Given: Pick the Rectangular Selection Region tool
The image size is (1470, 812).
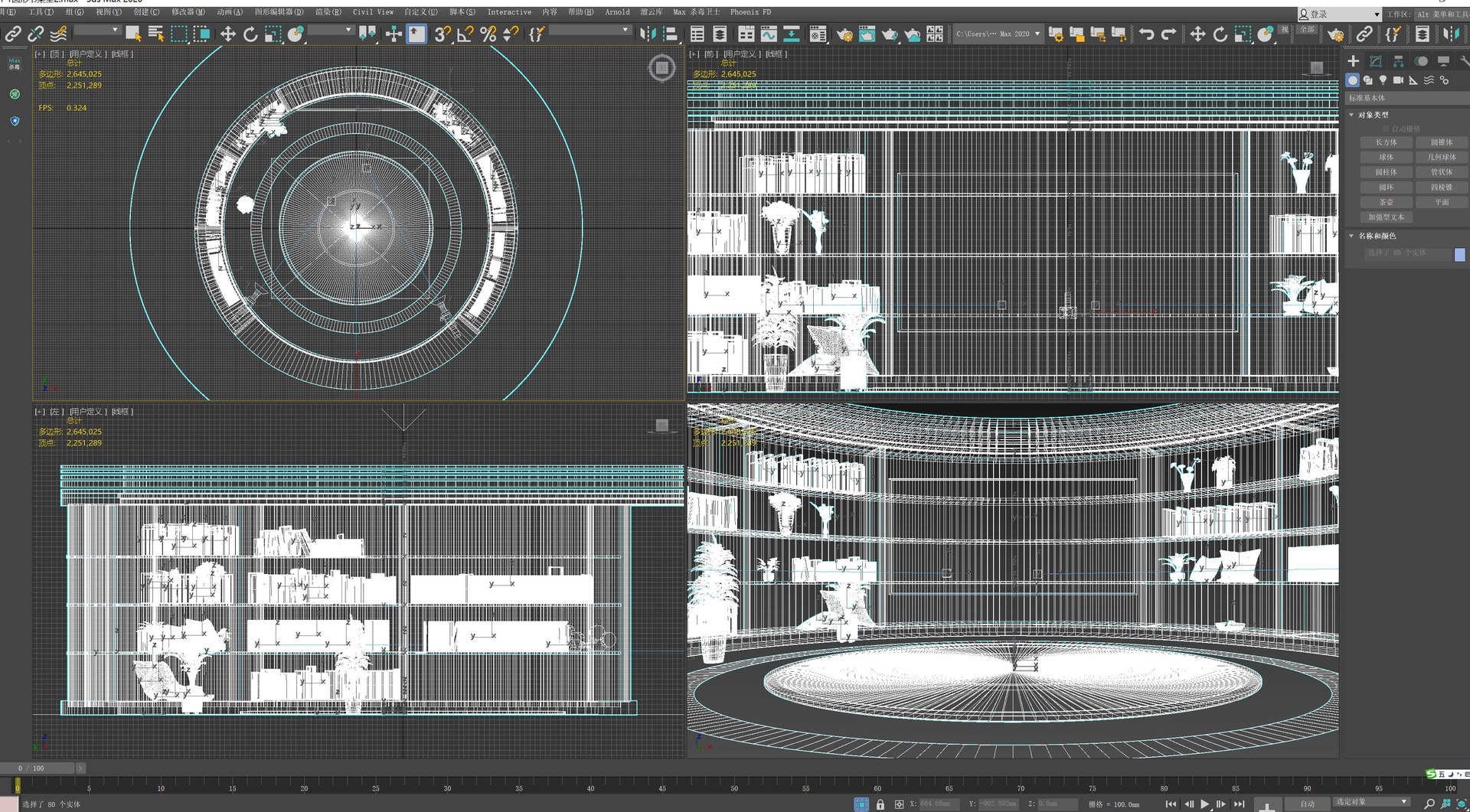Looking at the screenshot, I should [179, 34].
